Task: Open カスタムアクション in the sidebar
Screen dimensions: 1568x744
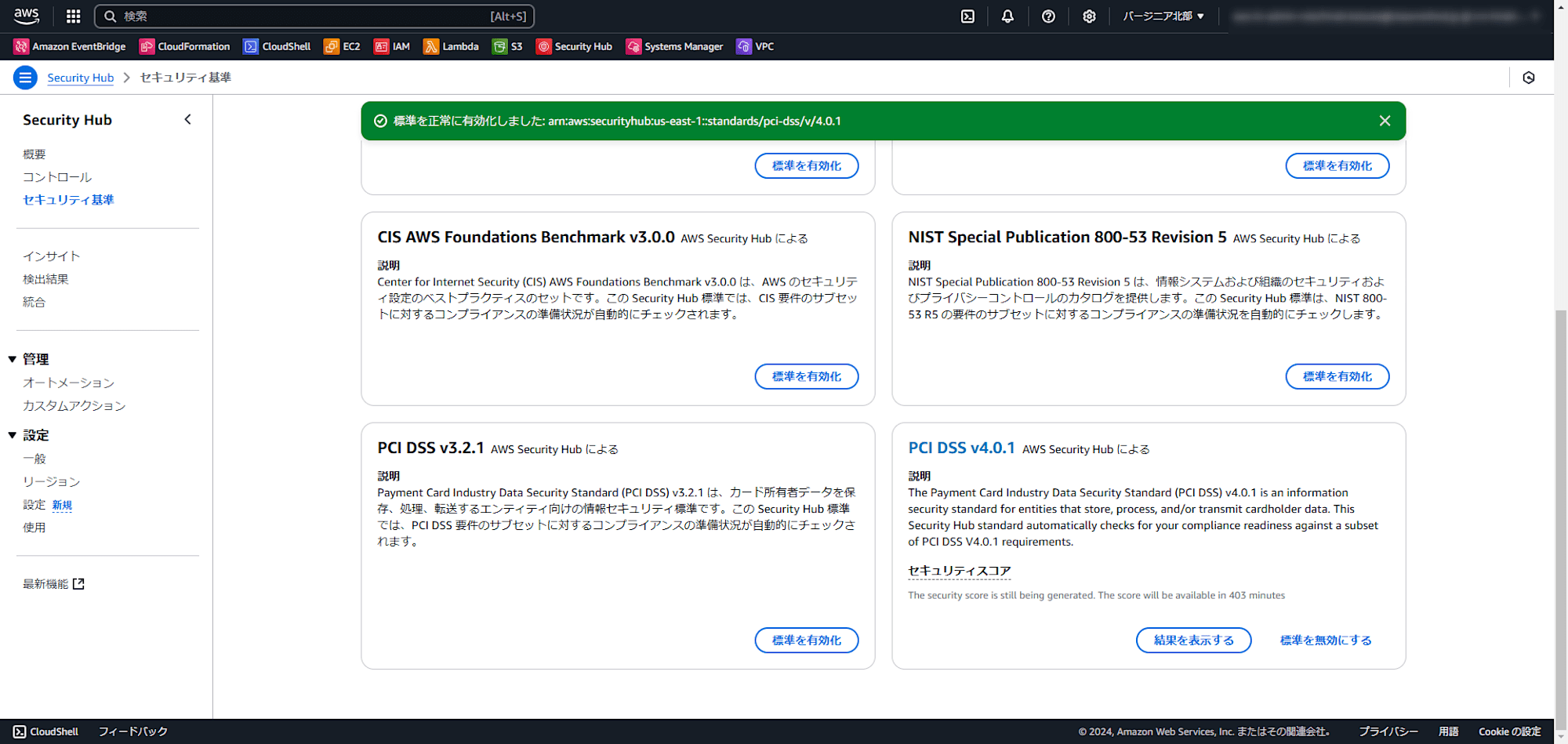Action: point(74,405)
